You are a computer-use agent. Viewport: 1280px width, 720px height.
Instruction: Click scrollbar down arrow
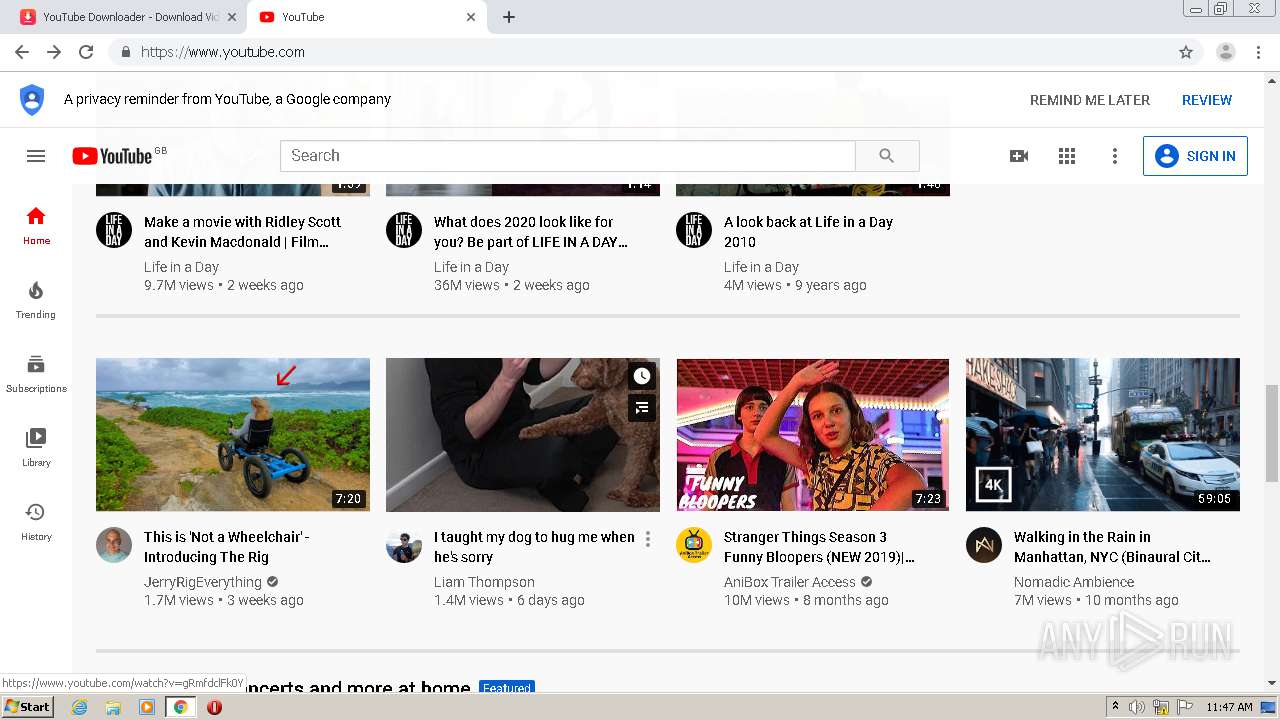(1272, 683)
